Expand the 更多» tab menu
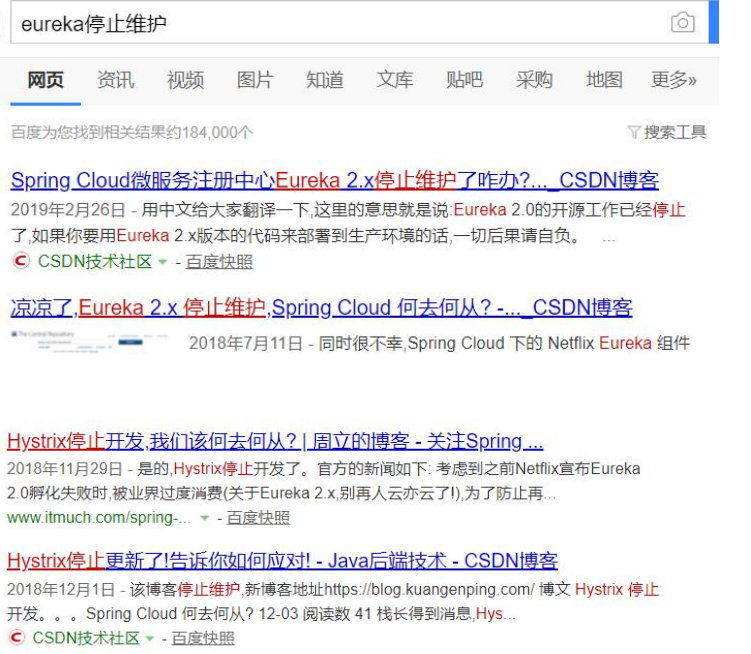This screenshot has width=751, height=654. [x=673, y=80]
